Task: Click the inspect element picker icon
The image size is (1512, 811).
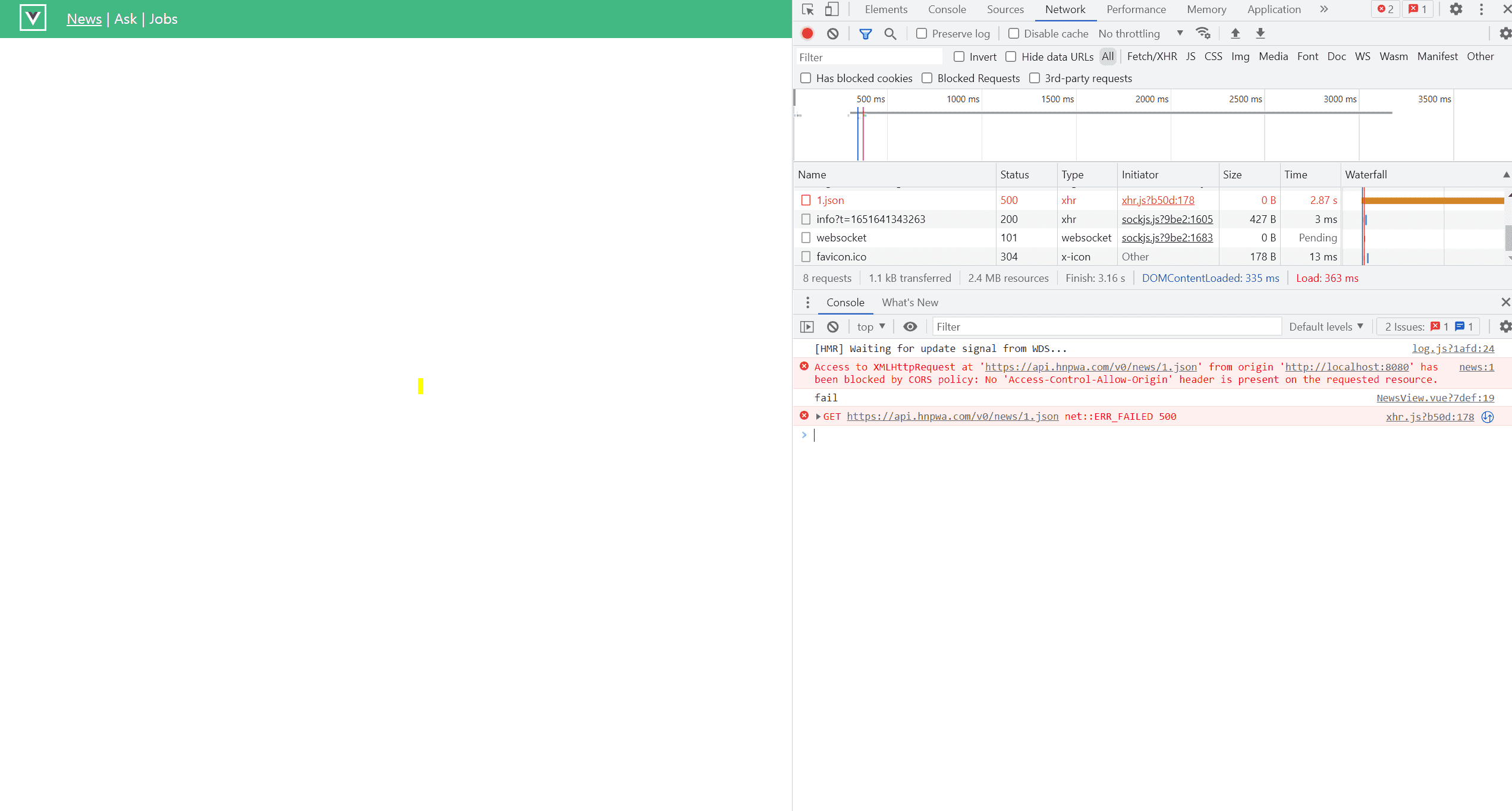Action: click(x=807, y=10)
